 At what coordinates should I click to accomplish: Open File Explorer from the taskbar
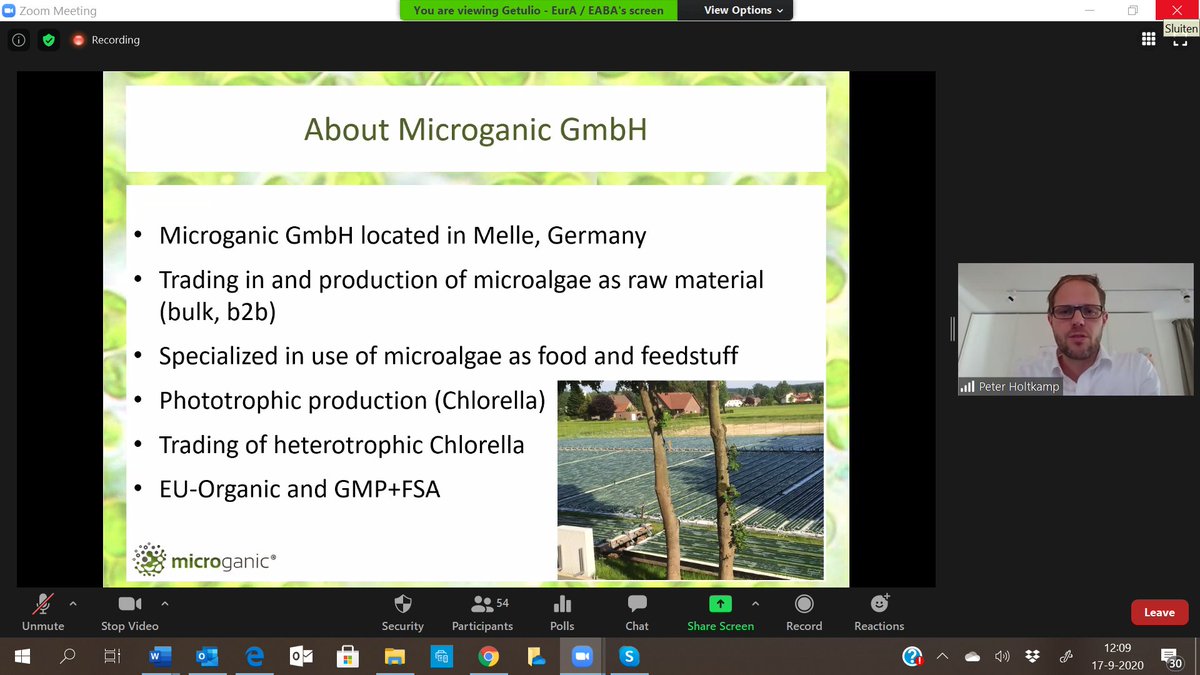[x=394, y=657]
